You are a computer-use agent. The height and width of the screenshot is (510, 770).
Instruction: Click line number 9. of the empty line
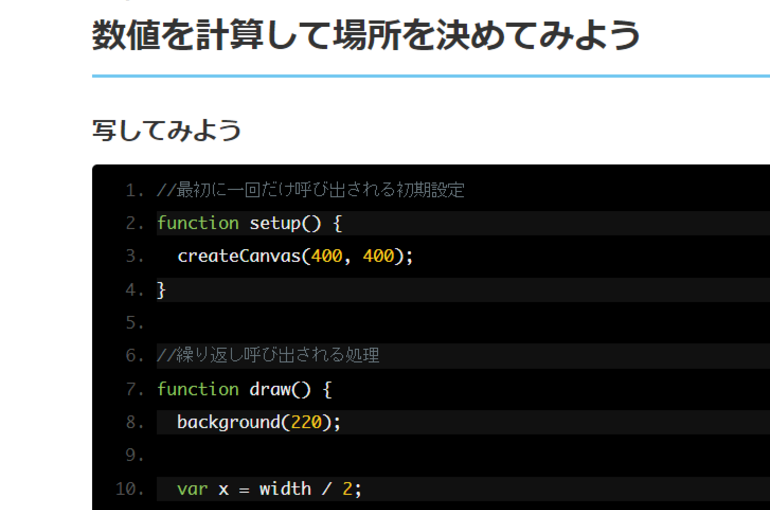(x=135, y=455)
